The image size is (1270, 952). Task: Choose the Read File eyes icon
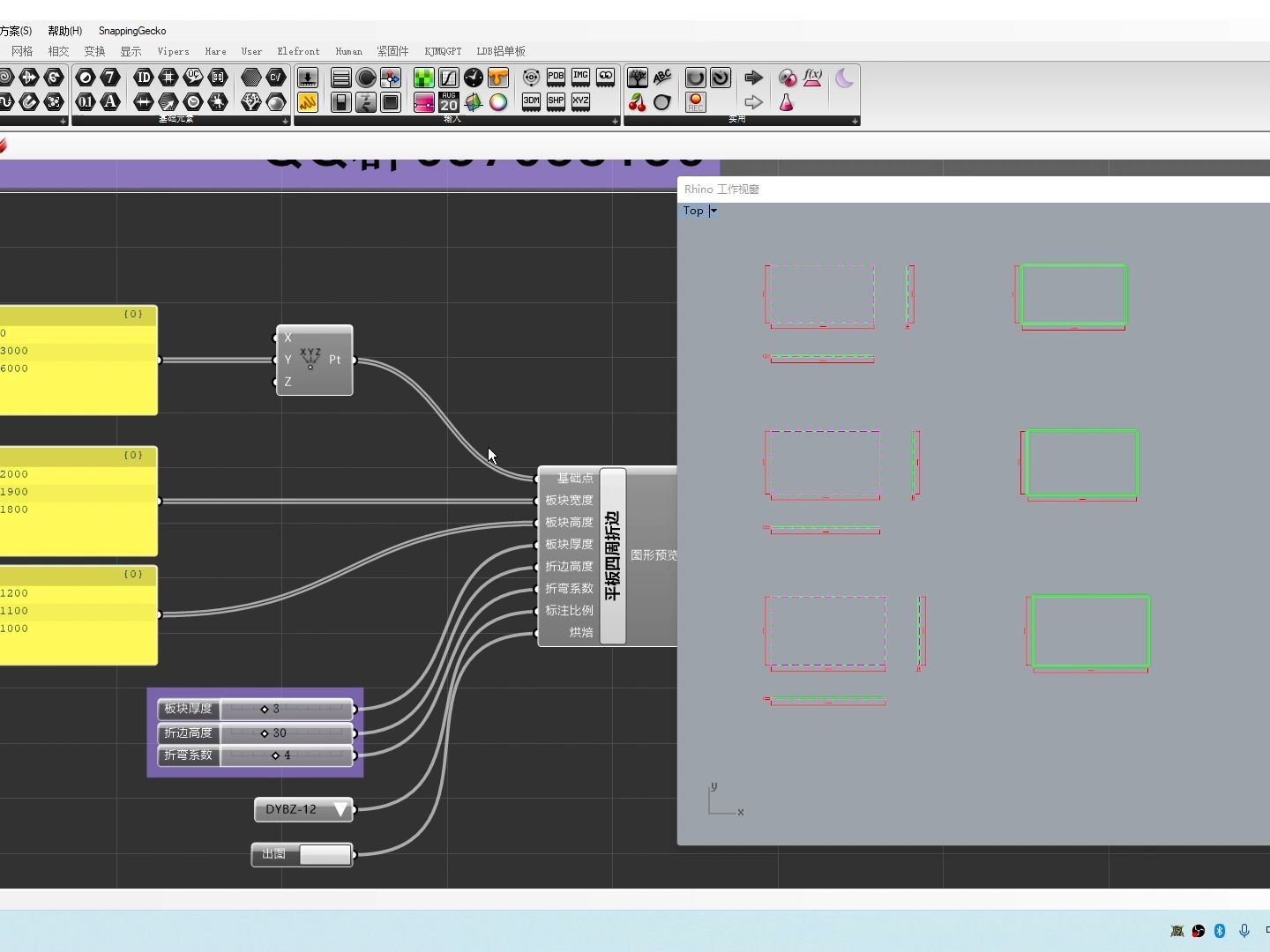pyautogui.click(x=605, y=78)
